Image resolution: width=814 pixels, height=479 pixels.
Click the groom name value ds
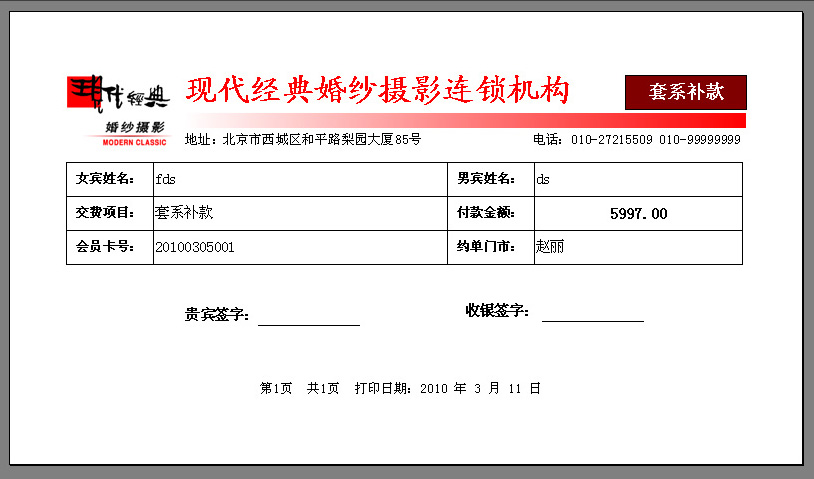[543, 180]
